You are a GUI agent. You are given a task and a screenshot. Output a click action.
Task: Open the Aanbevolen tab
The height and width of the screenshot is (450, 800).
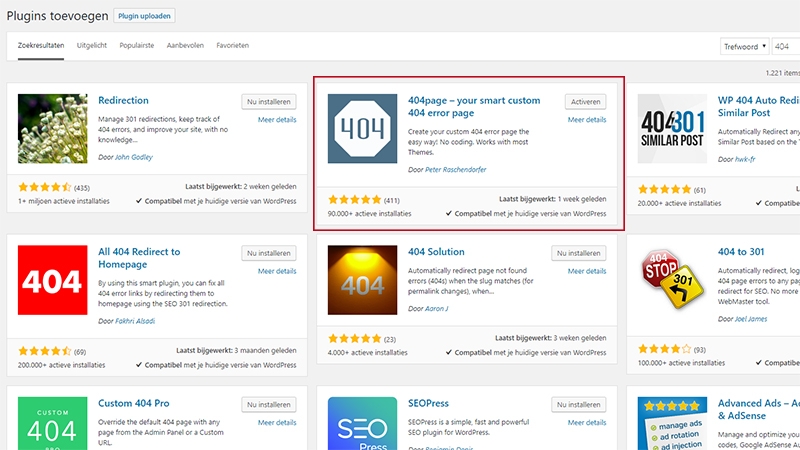185,45
